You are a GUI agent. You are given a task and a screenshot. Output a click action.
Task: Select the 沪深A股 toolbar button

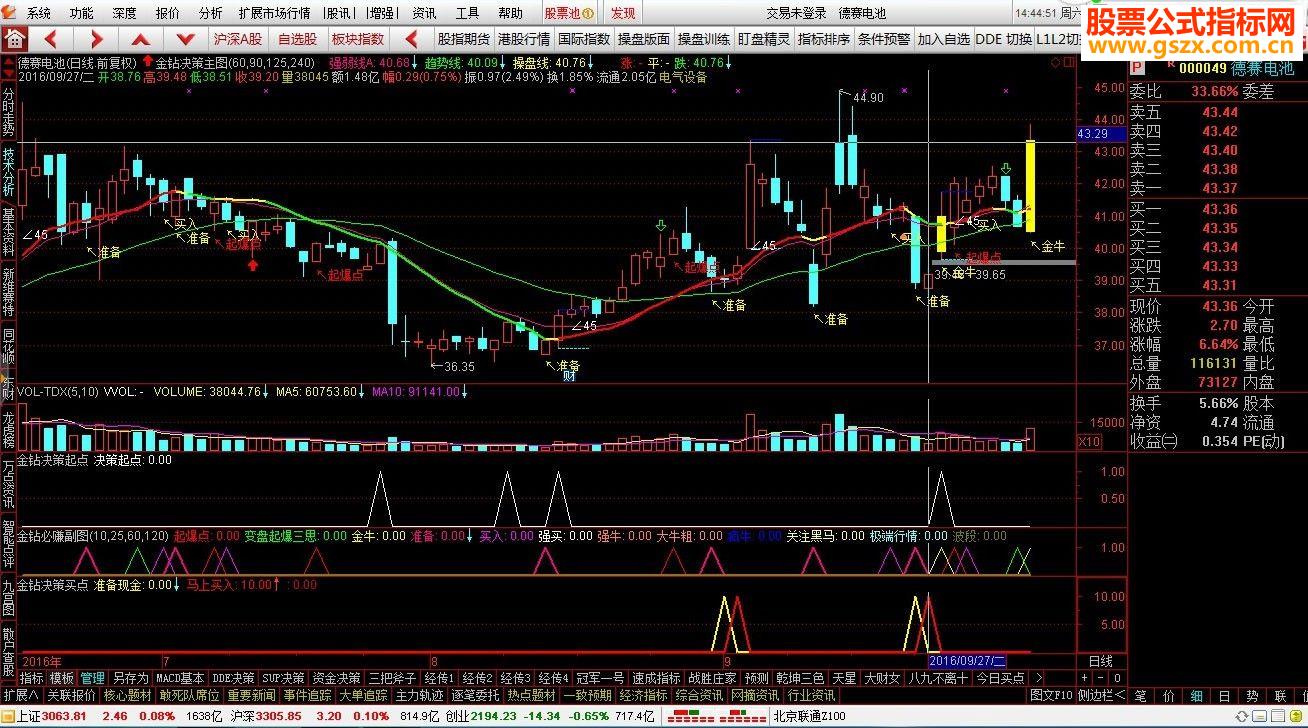point(237,39)
